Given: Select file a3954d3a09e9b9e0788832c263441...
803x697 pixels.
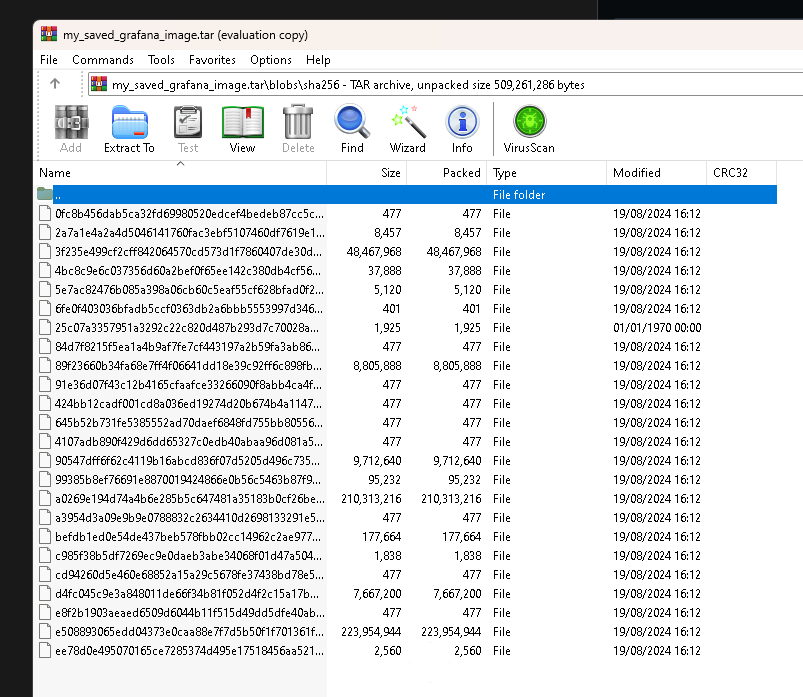Looking at the screenshot, I should coord(189,518).
